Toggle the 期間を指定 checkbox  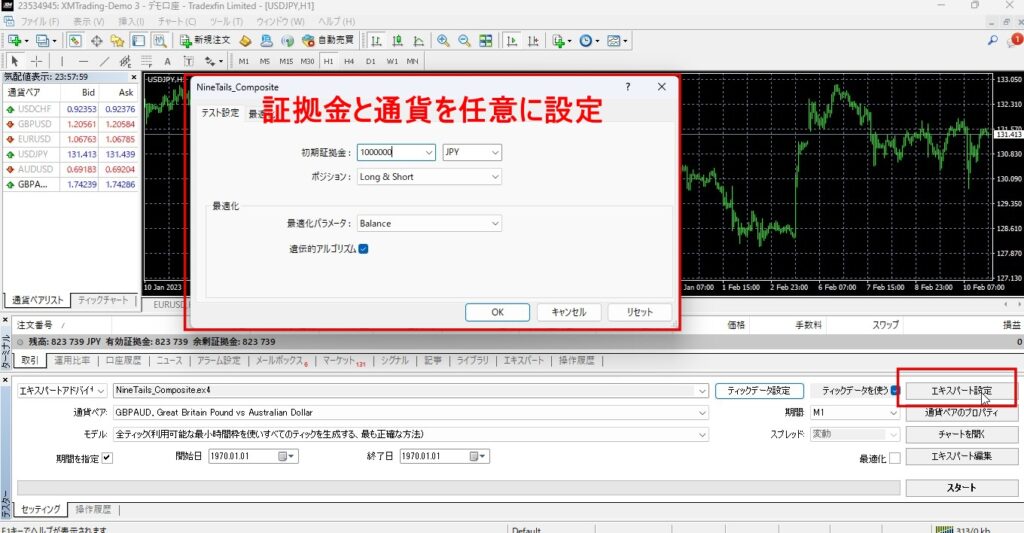click(x=107, y=458)
